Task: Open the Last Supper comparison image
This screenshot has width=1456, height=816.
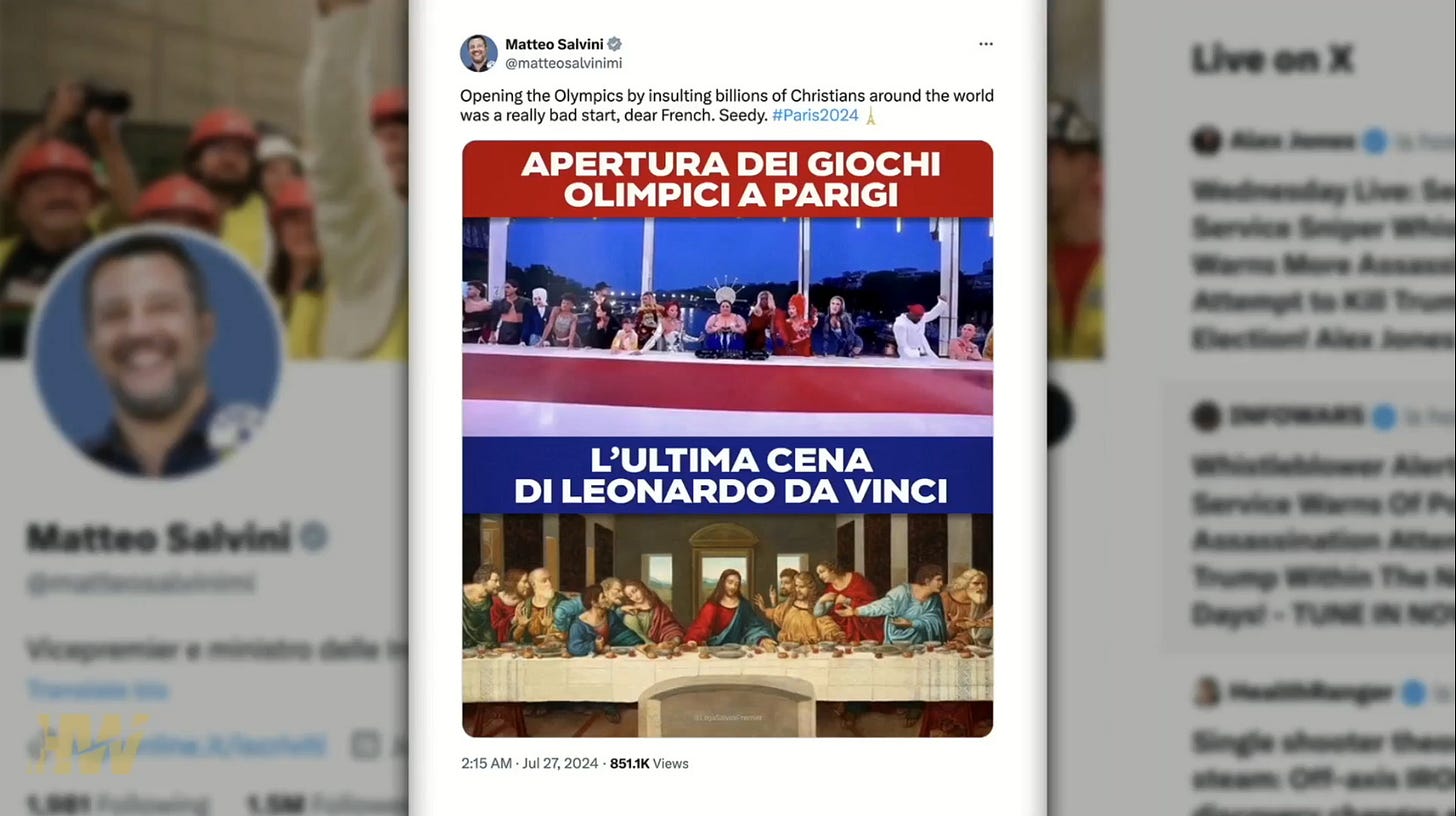Action: coord(727,439)
